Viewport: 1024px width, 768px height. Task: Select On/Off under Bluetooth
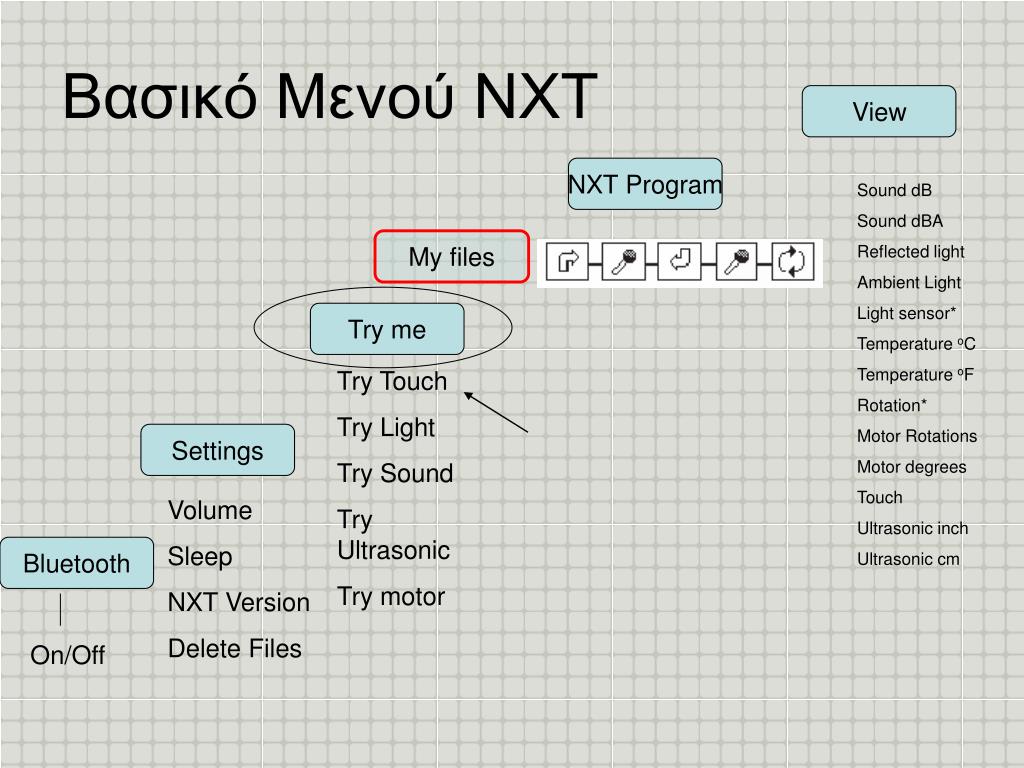coord(67,655)
